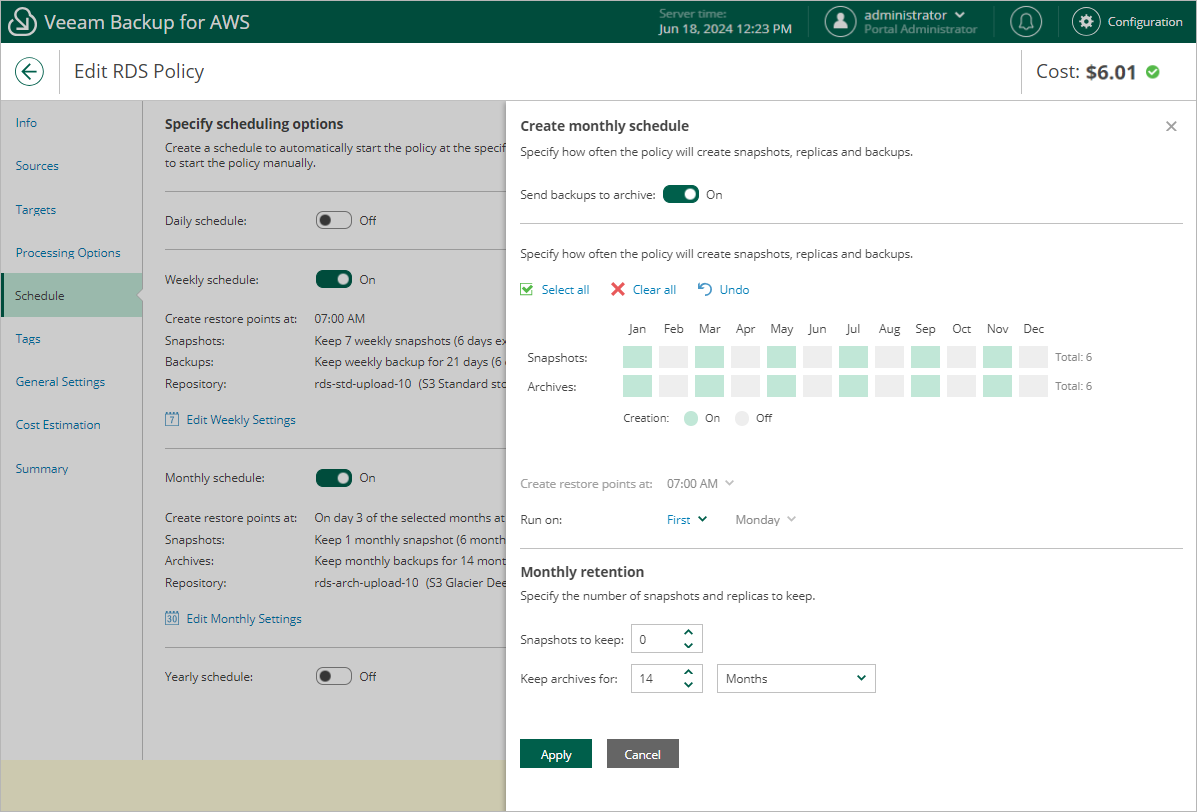Toggle September archive creation cell
Viewport: 1197px width, 812px height.
[925, 386]
